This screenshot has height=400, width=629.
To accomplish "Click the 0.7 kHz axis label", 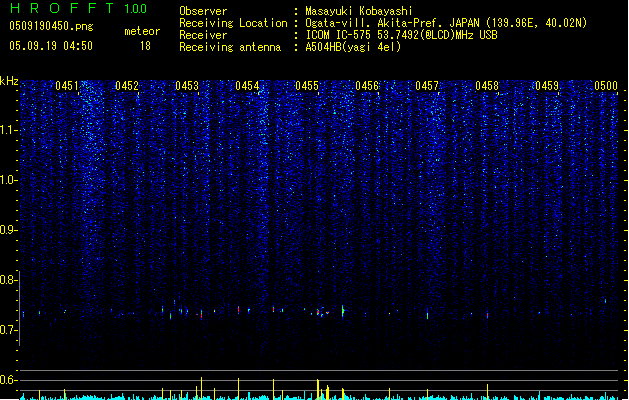I will 8,330.
